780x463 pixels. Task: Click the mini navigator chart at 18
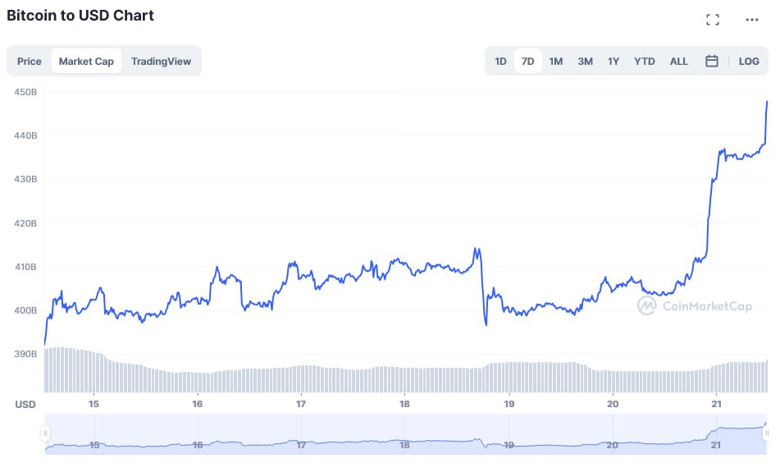point(404,438)
